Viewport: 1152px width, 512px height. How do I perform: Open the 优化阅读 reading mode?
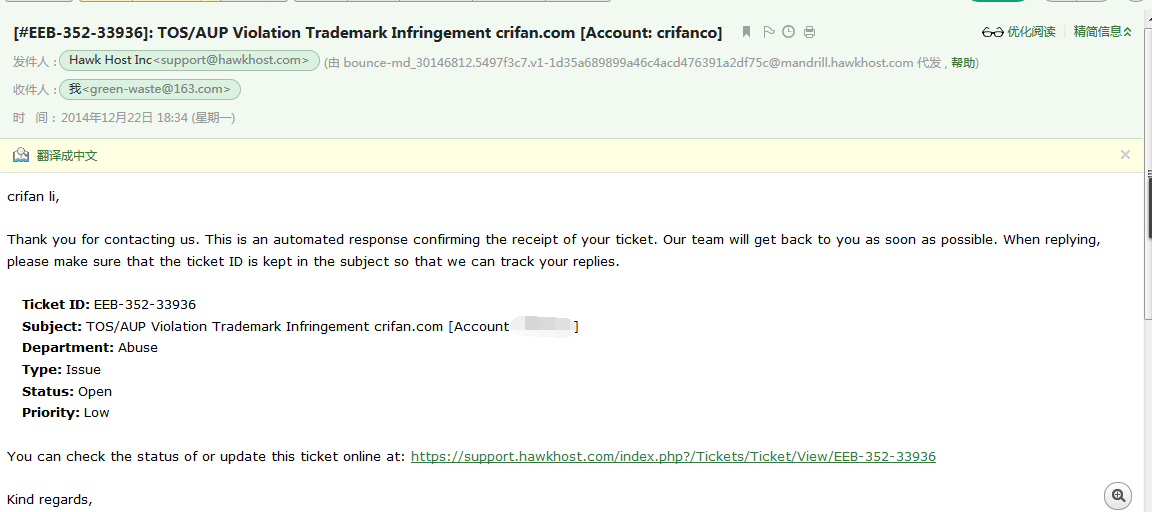click(1031, 32)
